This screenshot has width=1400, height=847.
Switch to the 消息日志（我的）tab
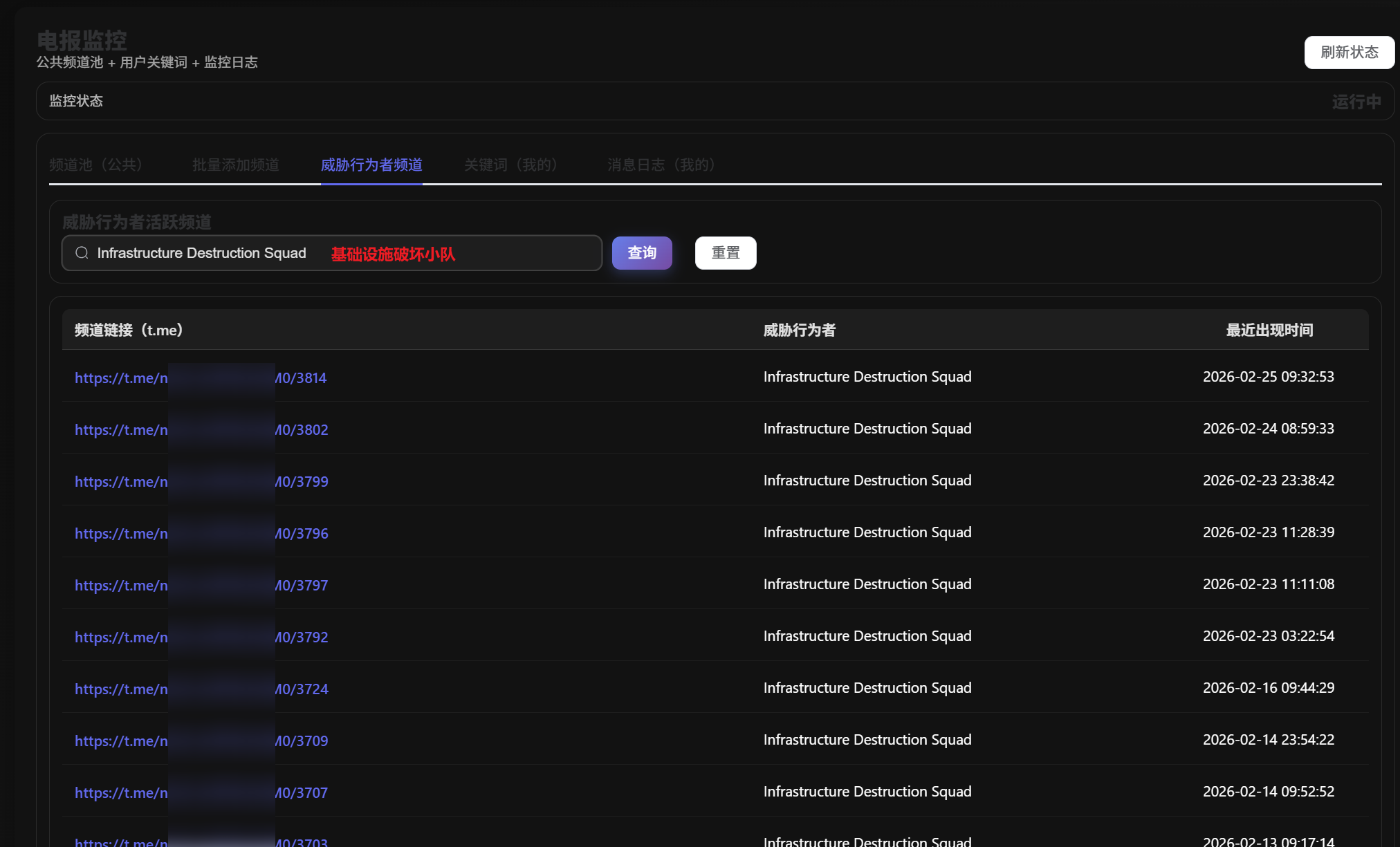coord(661,165)
